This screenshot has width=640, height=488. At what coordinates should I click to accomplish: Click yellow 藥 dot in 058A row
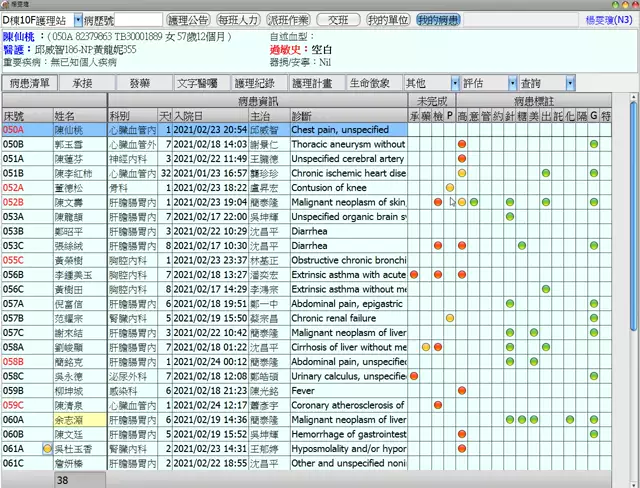point(426,347)
